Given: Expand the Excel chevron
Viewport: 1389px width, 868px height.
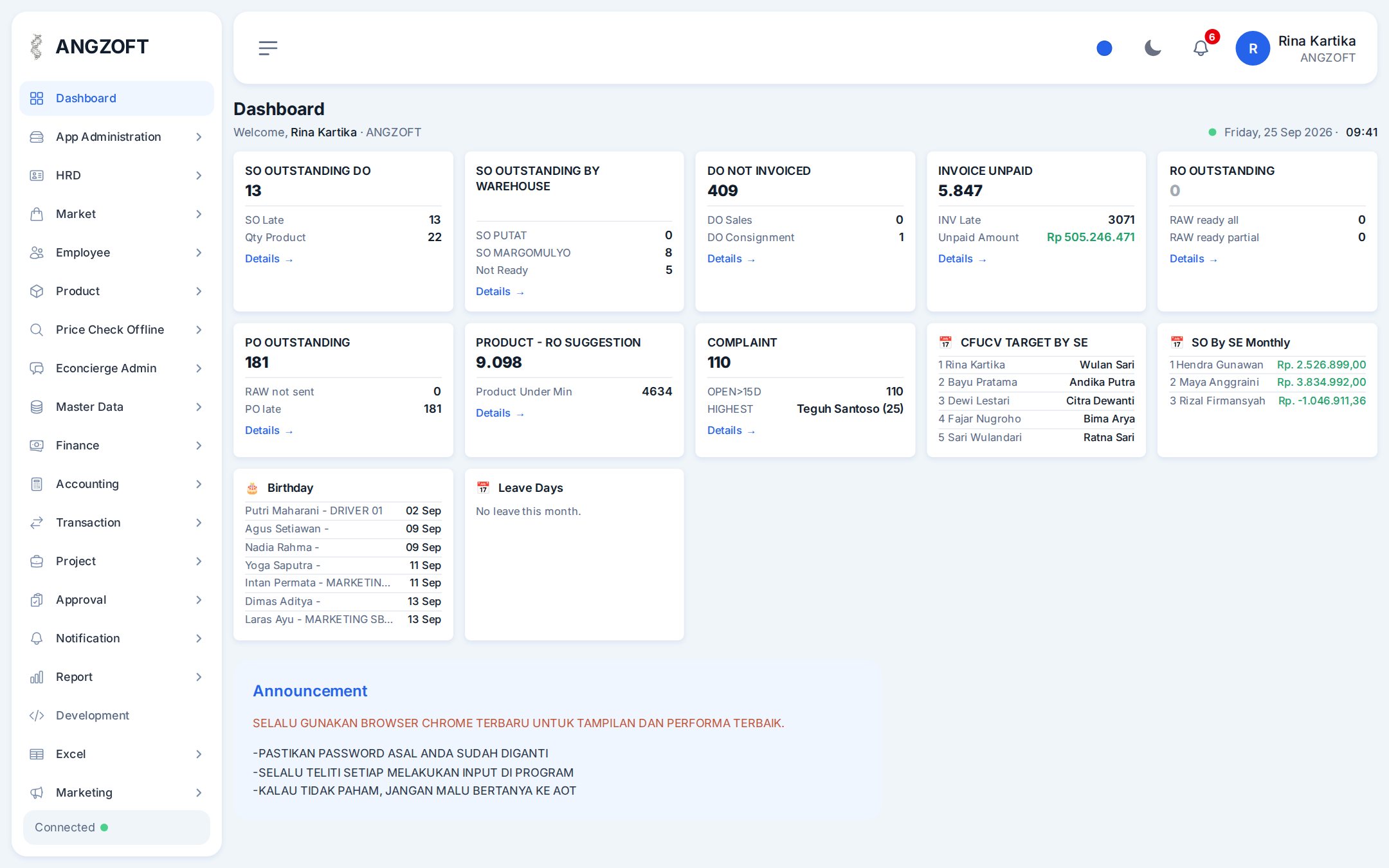Looking at the screenshot, I should pyautogui.click(x=199, y=754).
